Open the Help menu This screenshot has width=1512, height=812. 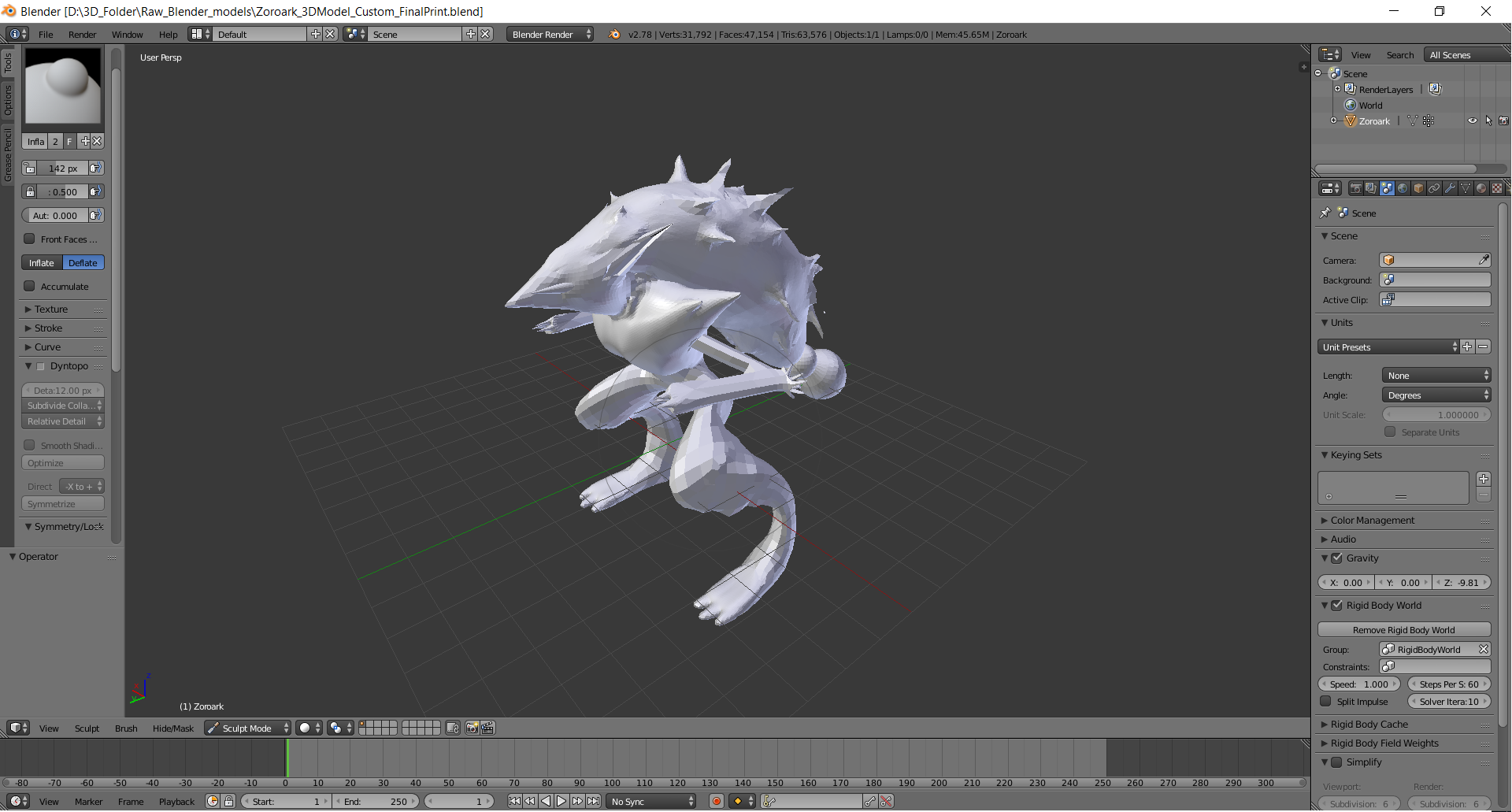pyautogui.click(x=168, y=34)
